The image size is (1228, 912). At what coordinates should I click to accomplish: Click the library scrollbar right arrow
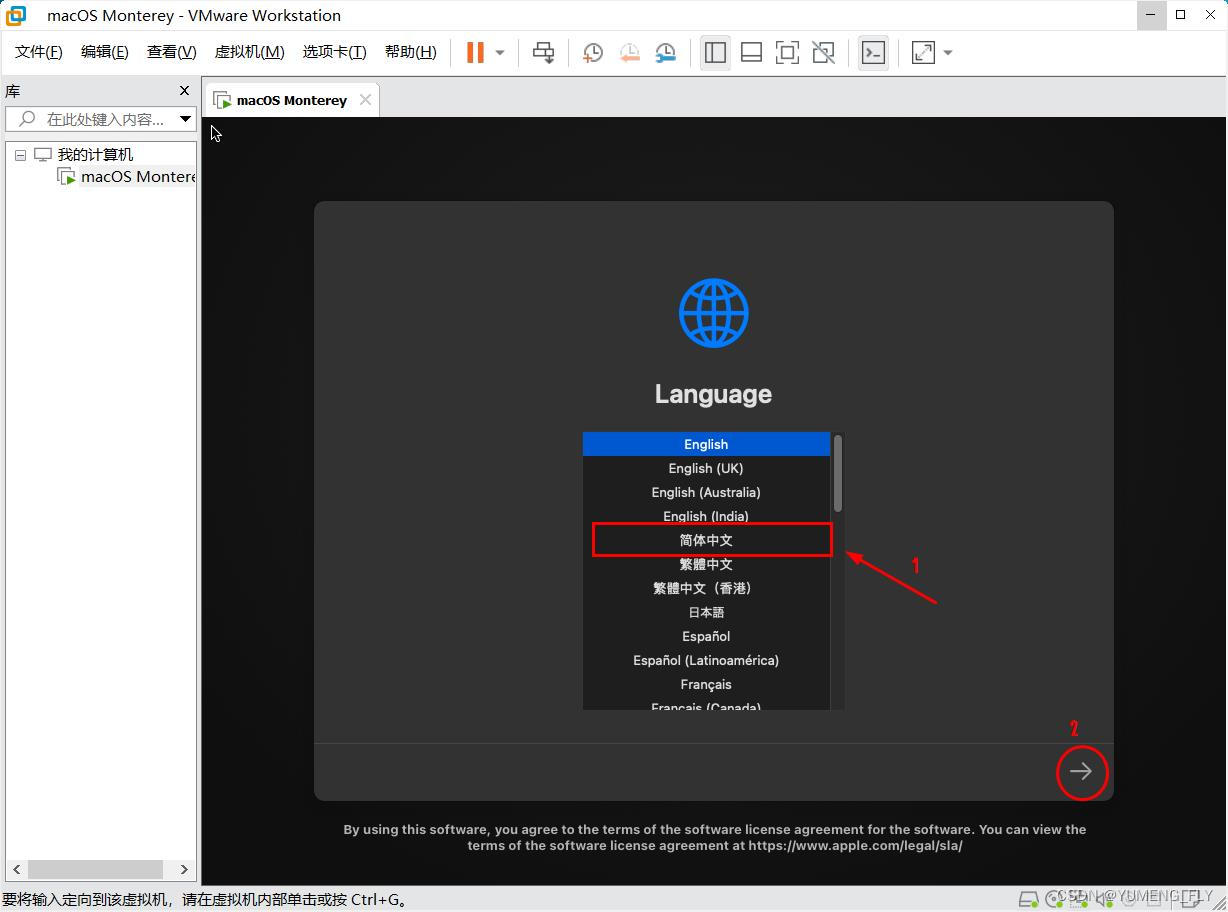[x=184, y=869]
